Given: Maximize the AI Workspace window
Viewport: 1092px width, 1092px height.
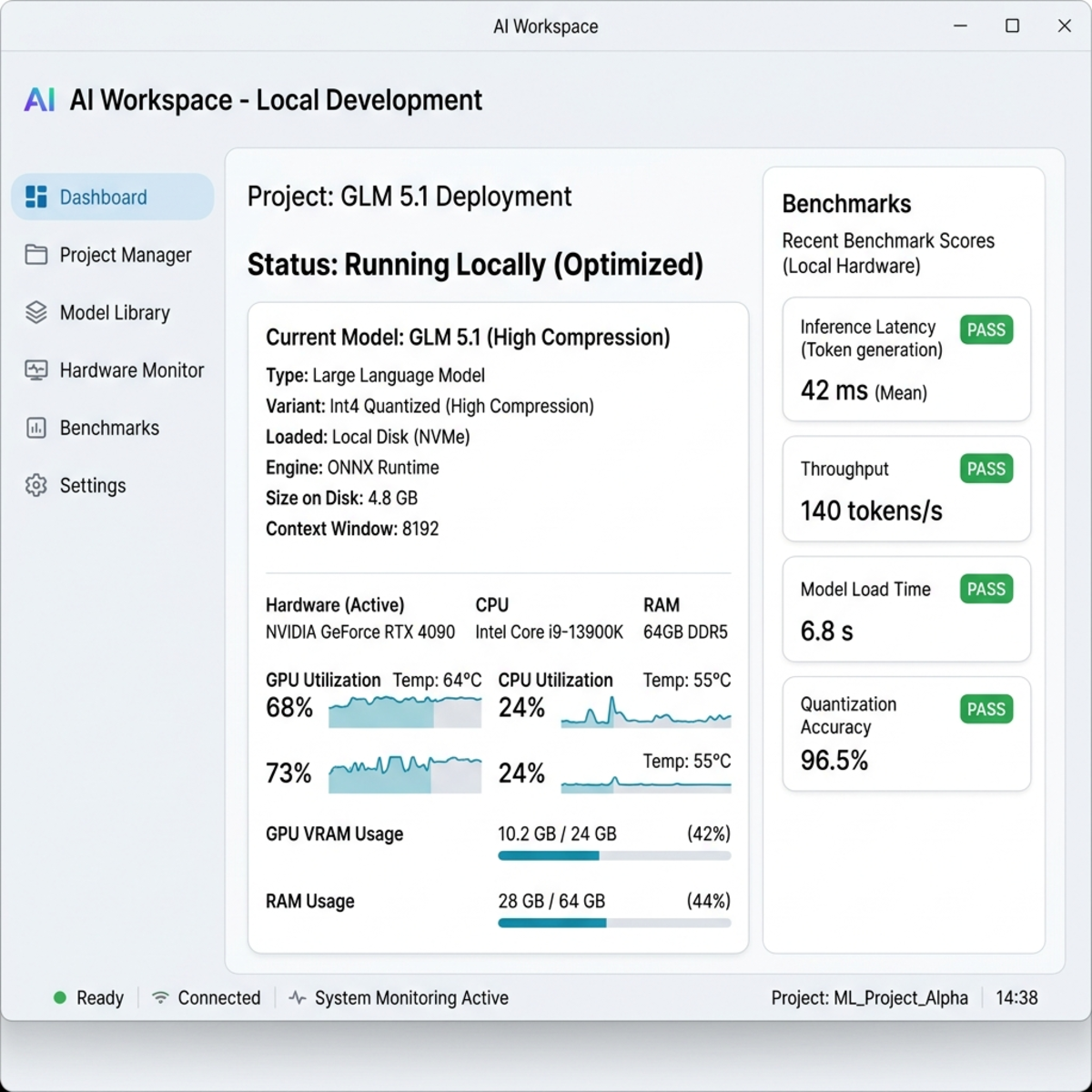Looking at the screenshot, I should coord(1012,25).
